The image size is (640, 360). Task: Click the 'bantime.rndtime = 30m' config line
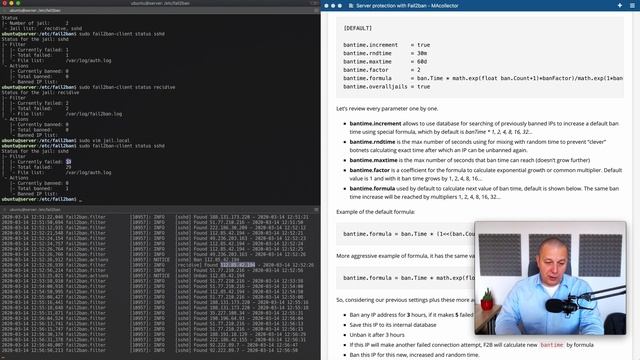tap(385, 53)
